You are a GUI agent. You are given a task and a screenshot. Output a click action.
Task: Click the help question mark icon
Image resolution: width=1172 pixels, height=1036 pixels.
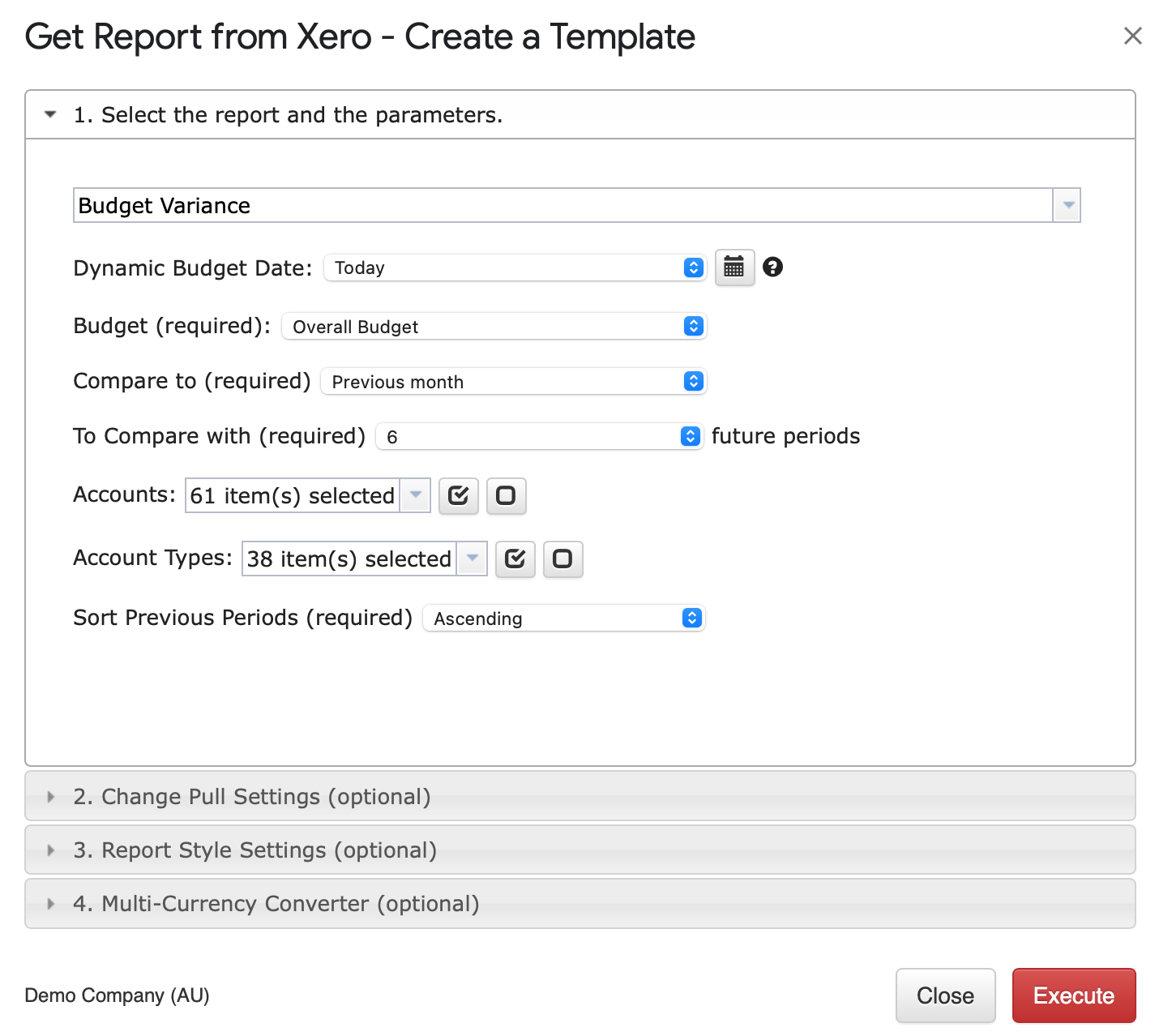coord(773,267)
